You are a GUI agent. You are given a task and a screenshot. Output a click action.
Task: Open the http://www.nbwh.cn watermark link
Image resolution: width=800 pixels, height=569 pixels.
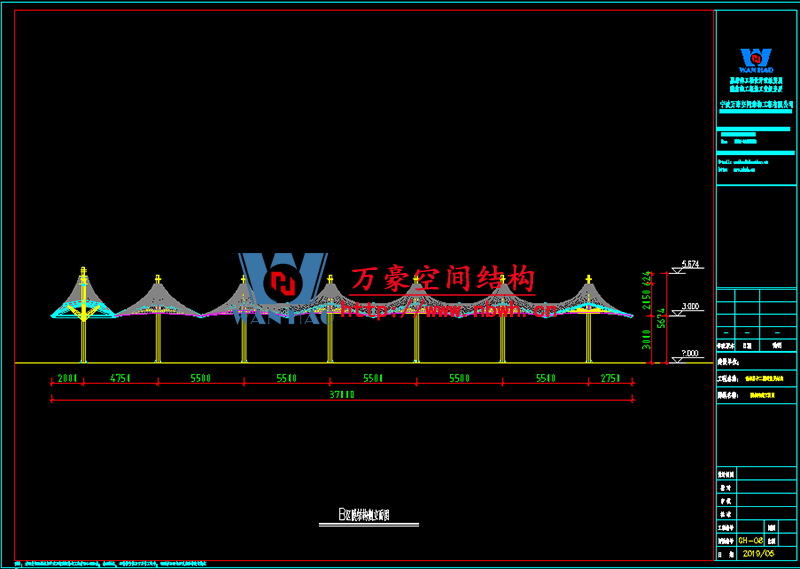(448, 311)
